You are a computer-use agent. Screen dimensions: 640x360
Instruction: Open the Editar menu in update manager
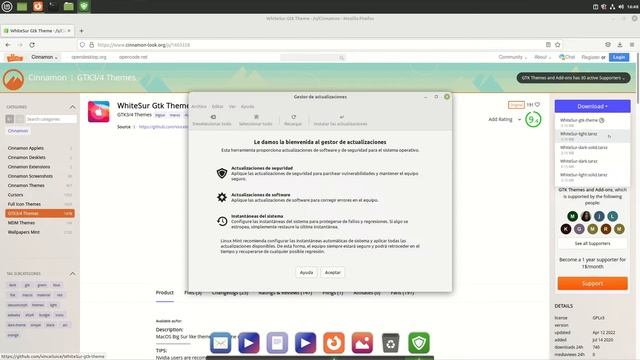click(218, 107)
